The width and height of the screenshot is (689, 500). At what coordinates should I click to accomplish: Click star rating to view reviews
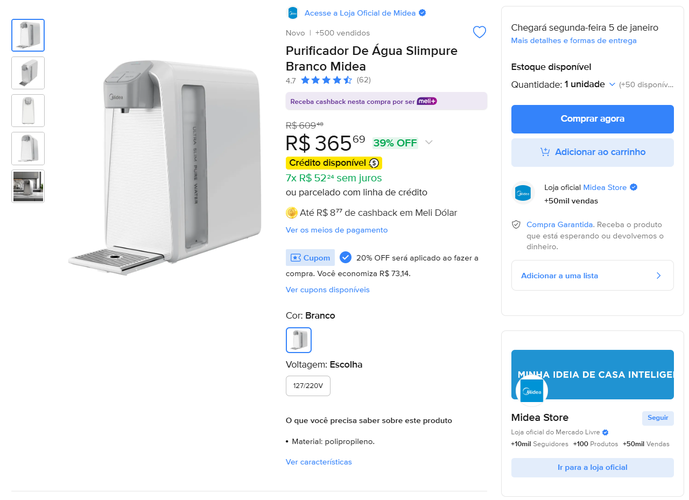pyautogui.click(x=326, y=80)
